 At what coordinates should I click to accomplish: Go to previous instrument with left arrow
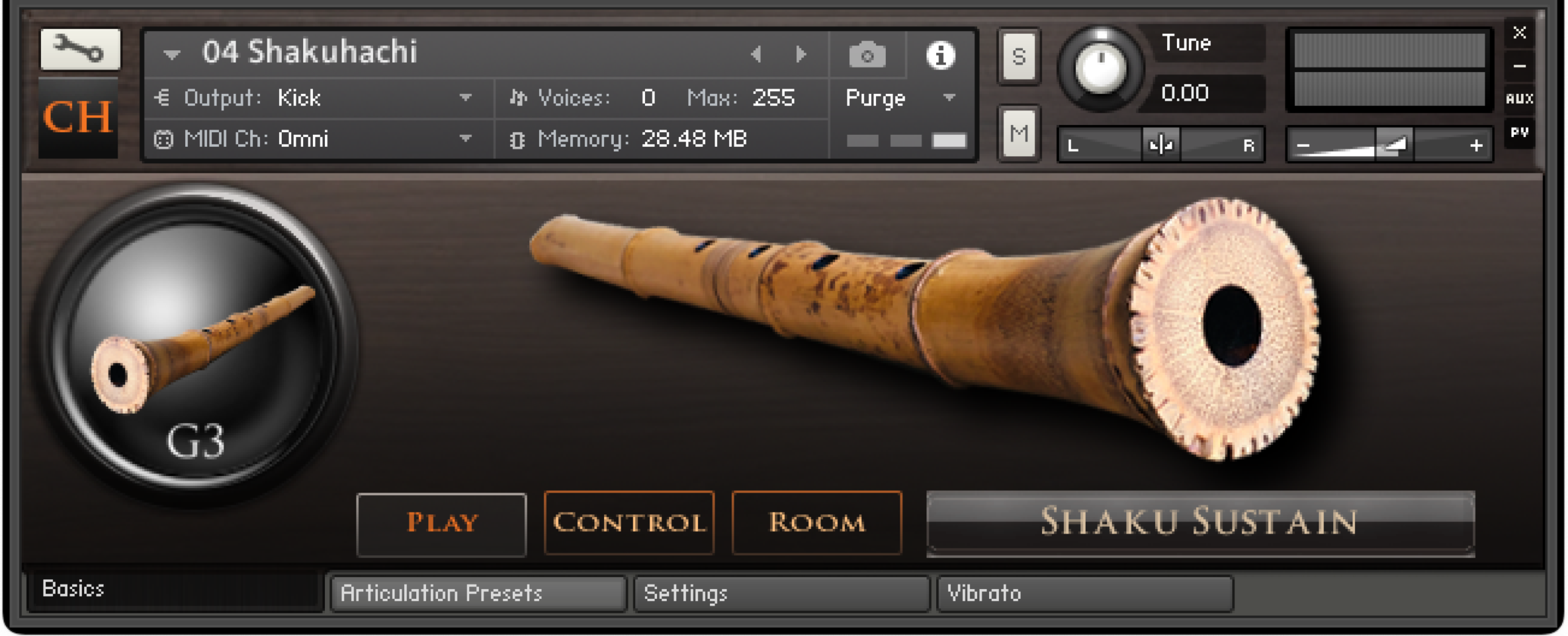[x=756, y=54]
